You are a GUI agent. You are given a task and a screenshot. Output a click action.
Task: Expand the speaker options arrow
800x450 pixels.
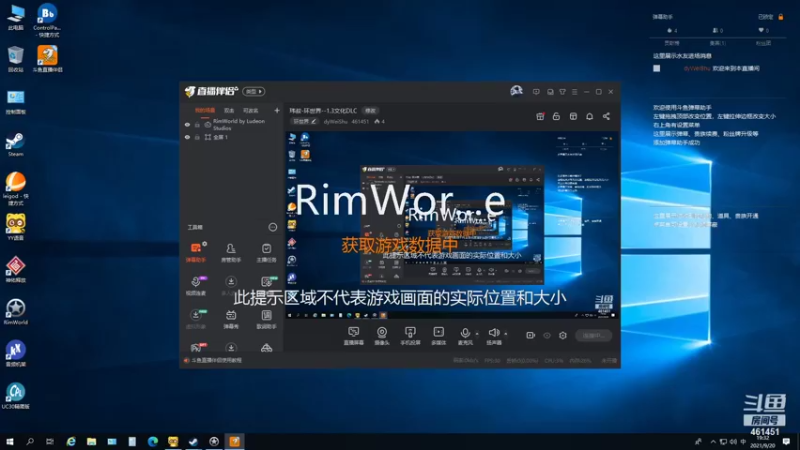click(x=506, y=334)
